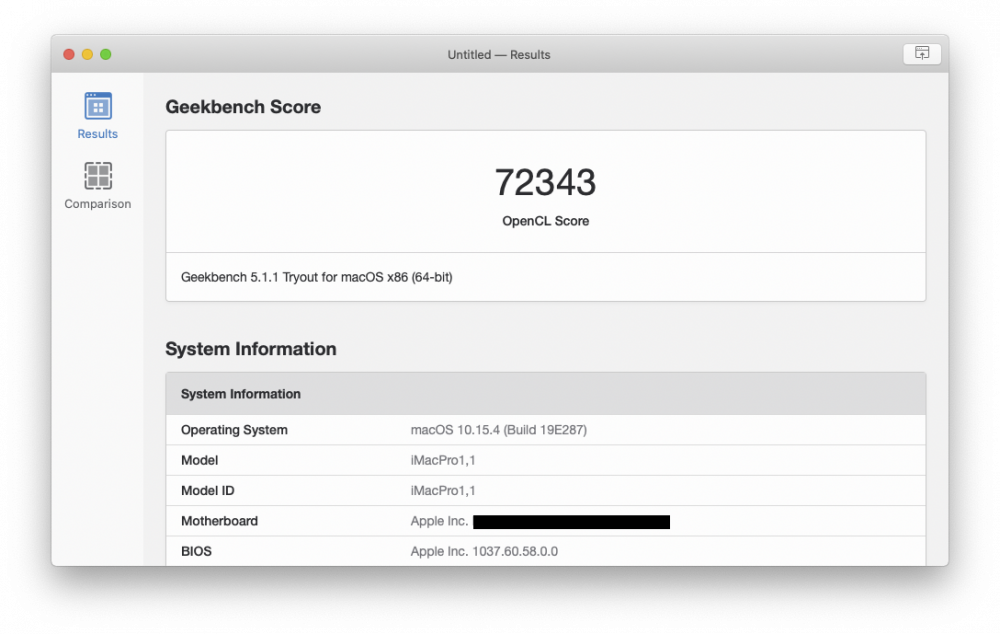This screenshot has height=634, width=1000.
Task: Select the macOS 10.15.4 (Build 19E287) value
Action: (499, 430)
